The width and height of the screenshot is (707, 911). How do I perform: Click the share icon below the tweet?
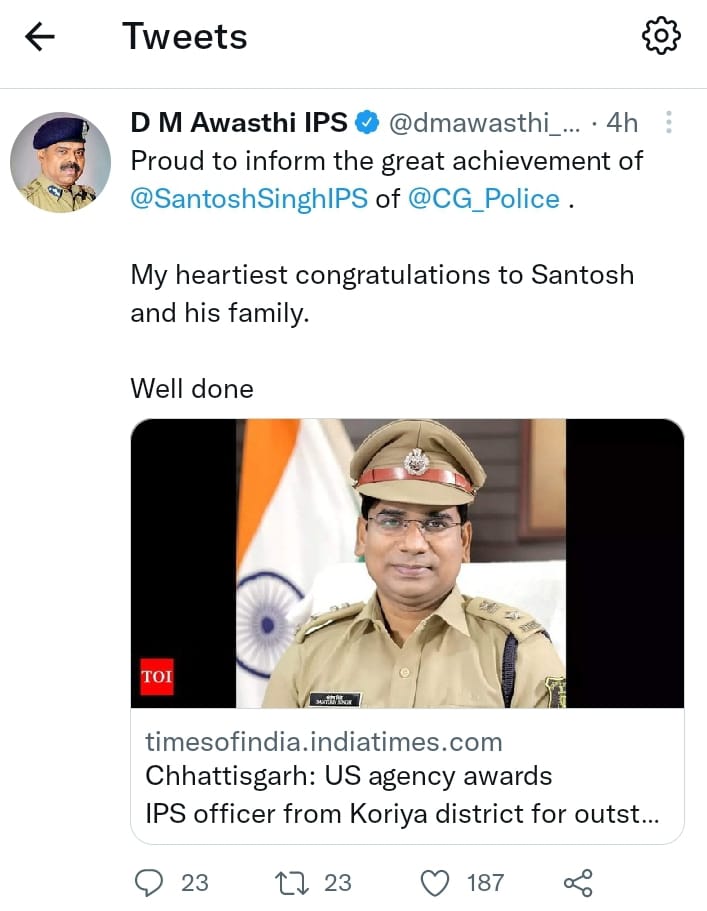pos(578,882)
